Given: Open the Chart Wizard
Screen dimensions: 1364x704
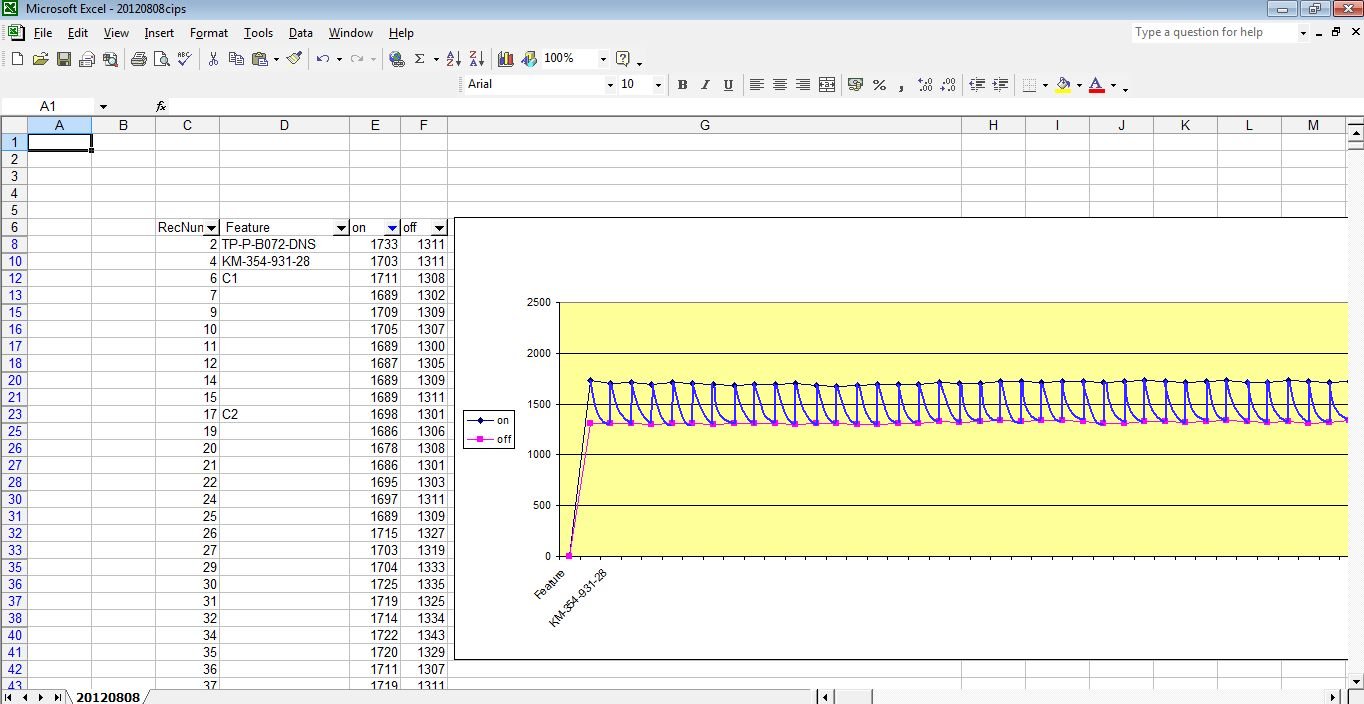Looking at the screenshot, I should [x=506, y=59].
